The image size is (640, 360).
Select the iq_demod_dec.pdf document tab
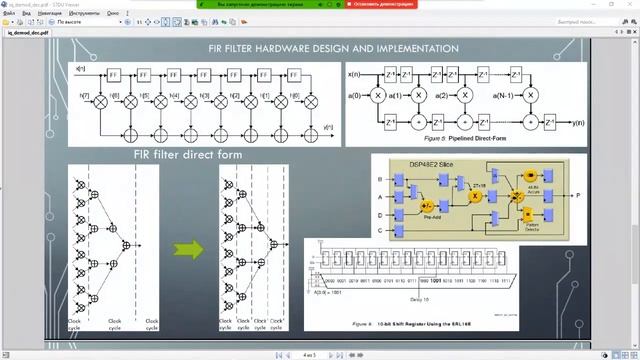click(27, 33)
